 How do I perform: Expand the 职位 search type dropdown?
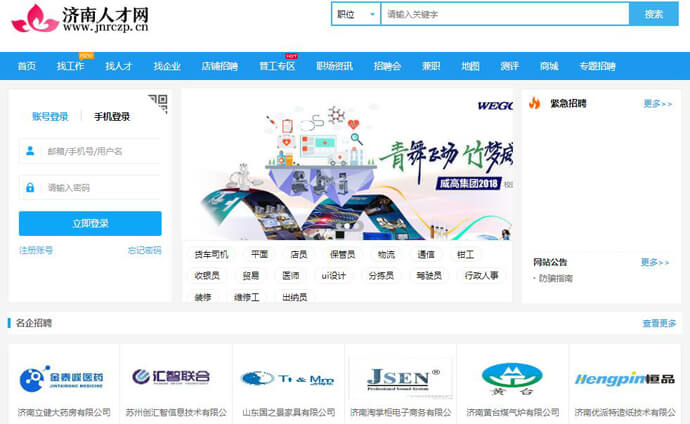click(x=355, y=14)
